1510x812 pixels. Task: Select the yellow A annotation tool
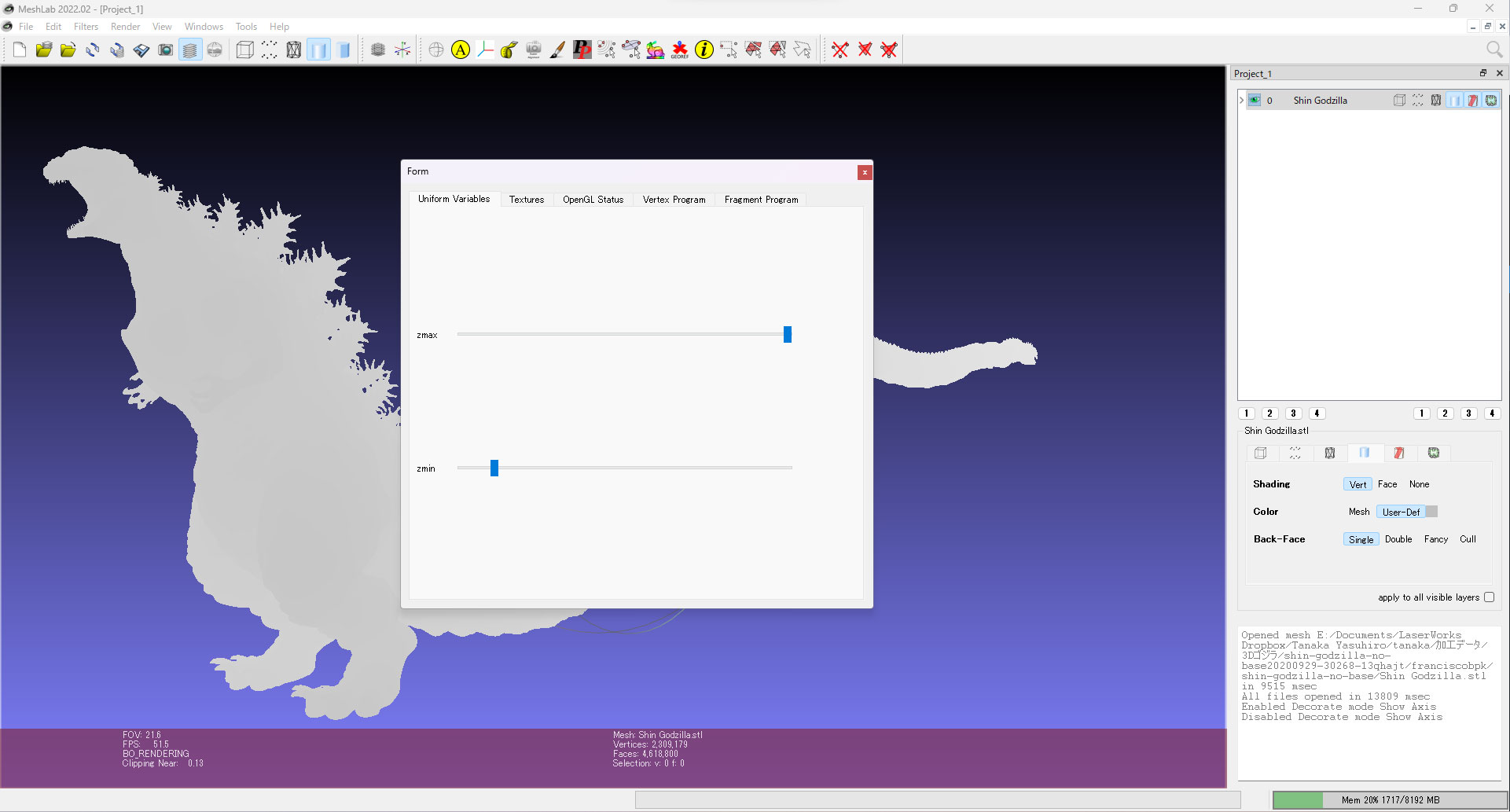(461, 50)
